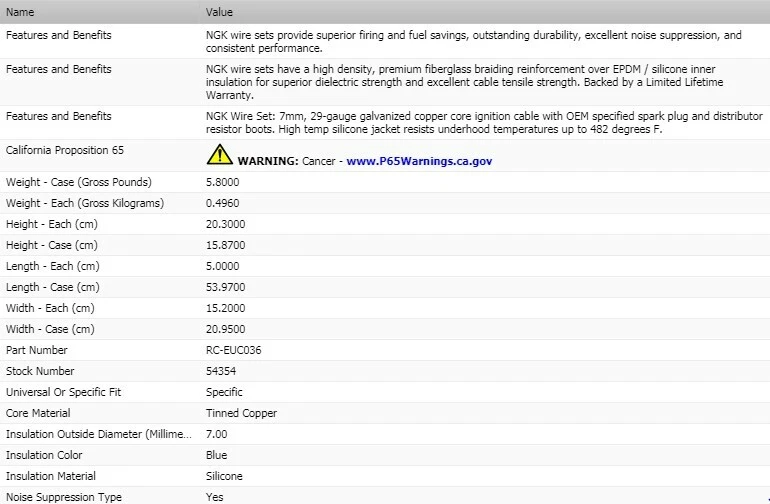Image resolution: width=770 pixels, height=504 pixels.
Task: Click the Insulation Color label
Action: 44,455
